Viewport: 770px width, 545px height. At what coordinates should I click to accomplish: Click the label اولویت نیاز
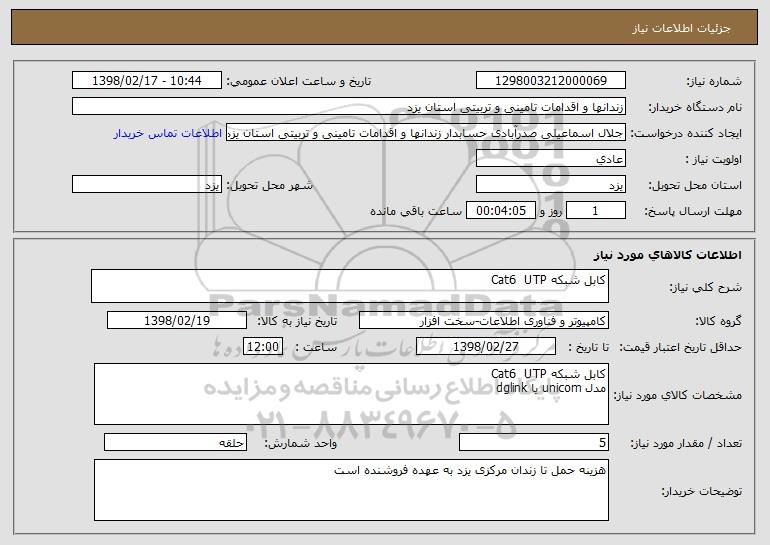[x=714, y=159]
